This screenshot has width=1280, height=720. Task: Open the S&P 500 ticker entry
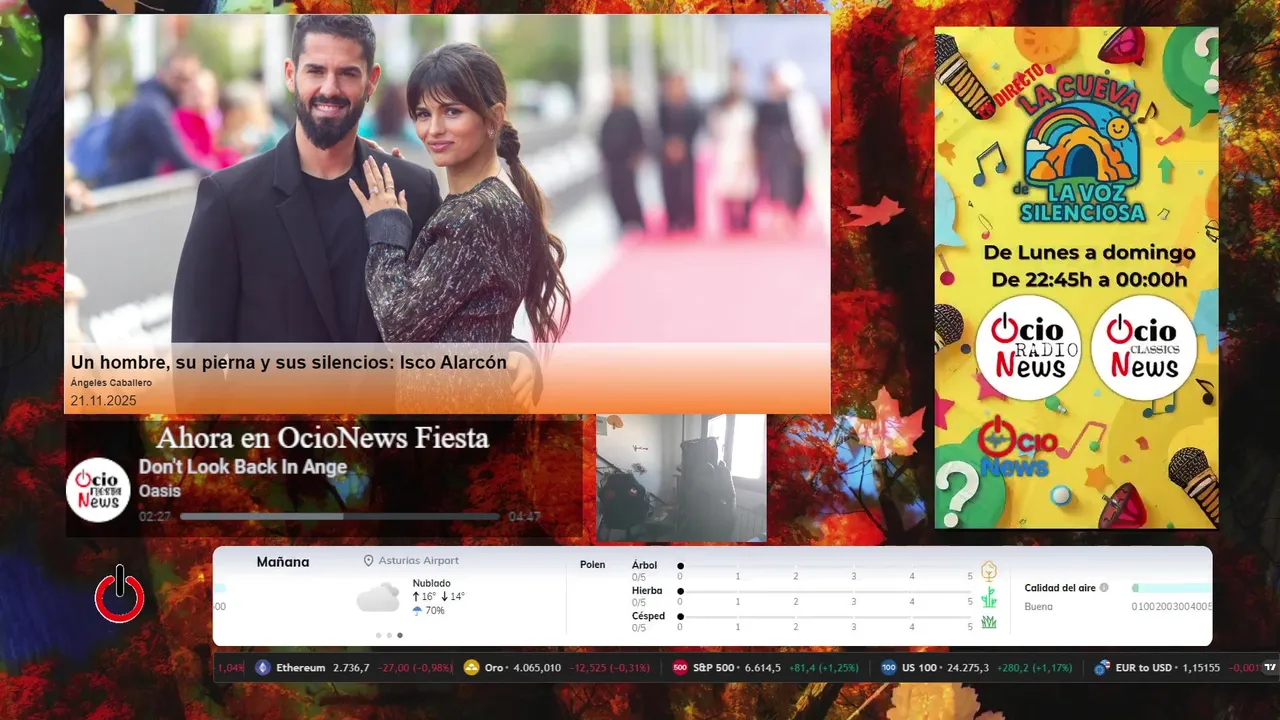[765, 668]
